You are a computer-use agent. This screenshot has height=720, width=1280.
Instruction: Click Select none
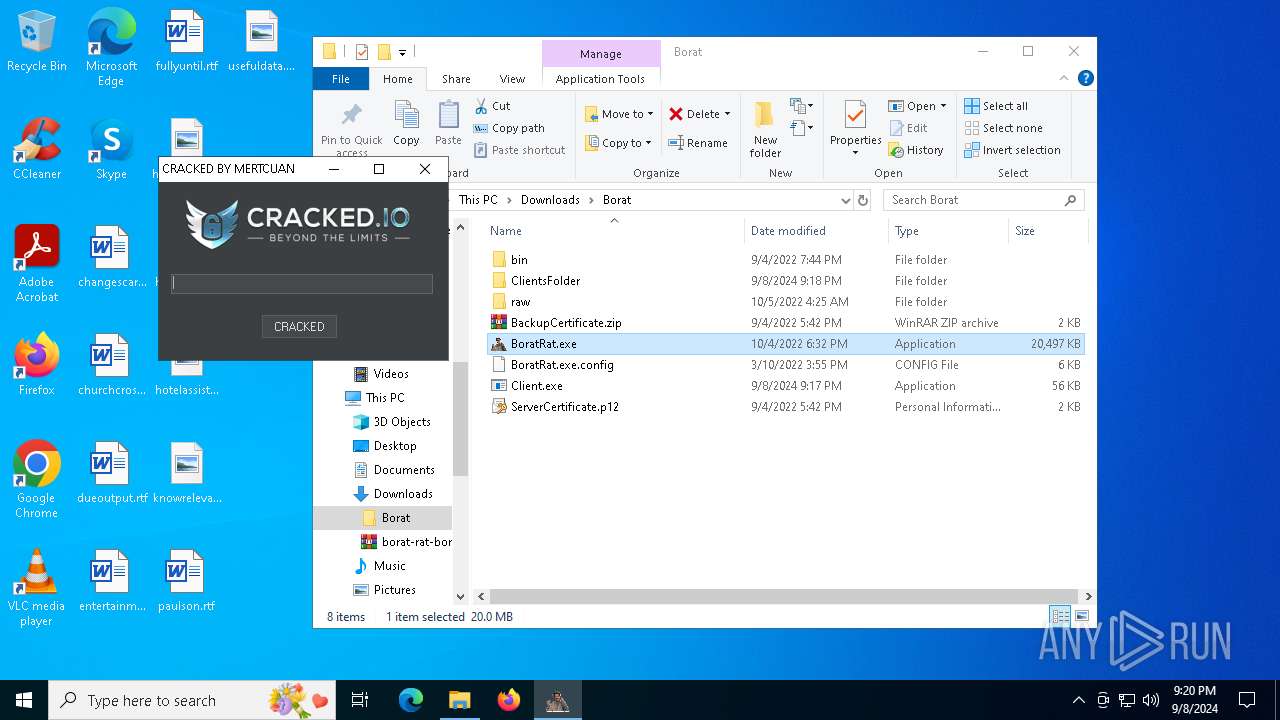(1003, 128)
